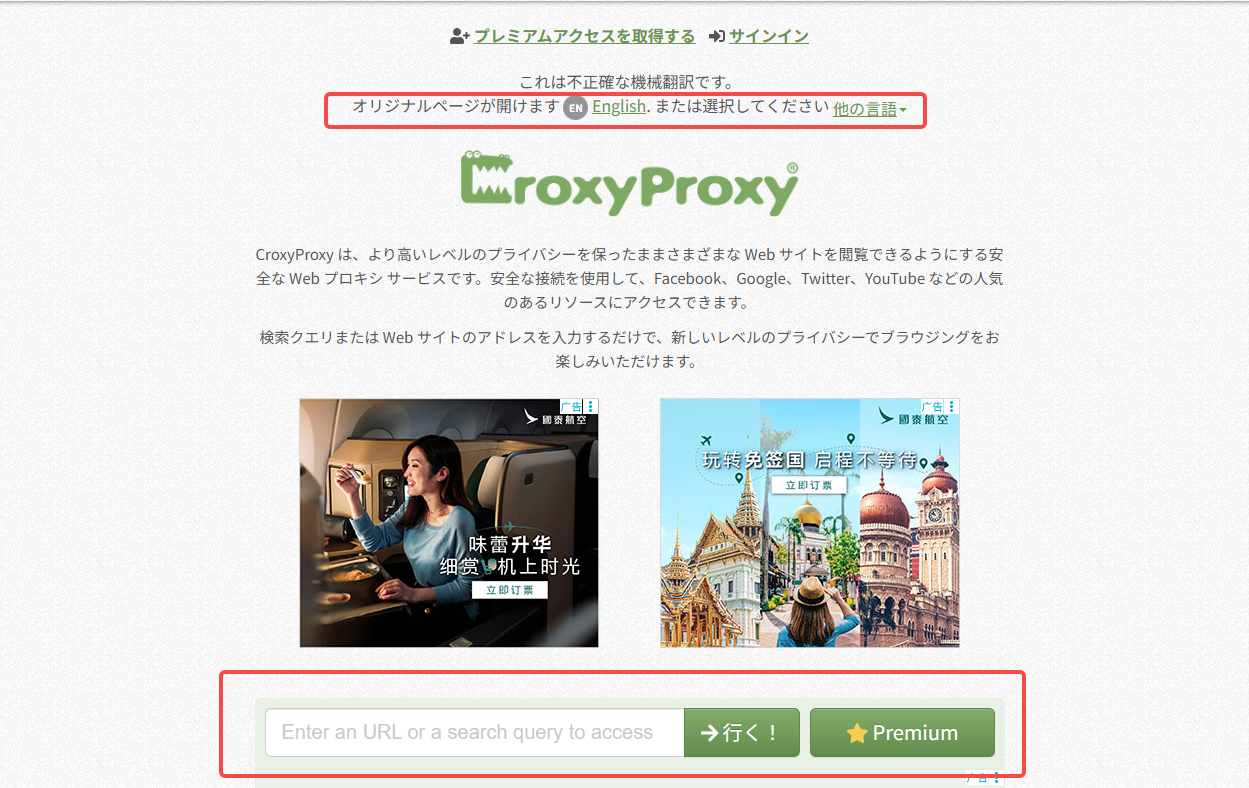Viewport: 1249px width, 788px height.
Task: Click the CroxyProxy crocodile logo
Action: [630, 183]
